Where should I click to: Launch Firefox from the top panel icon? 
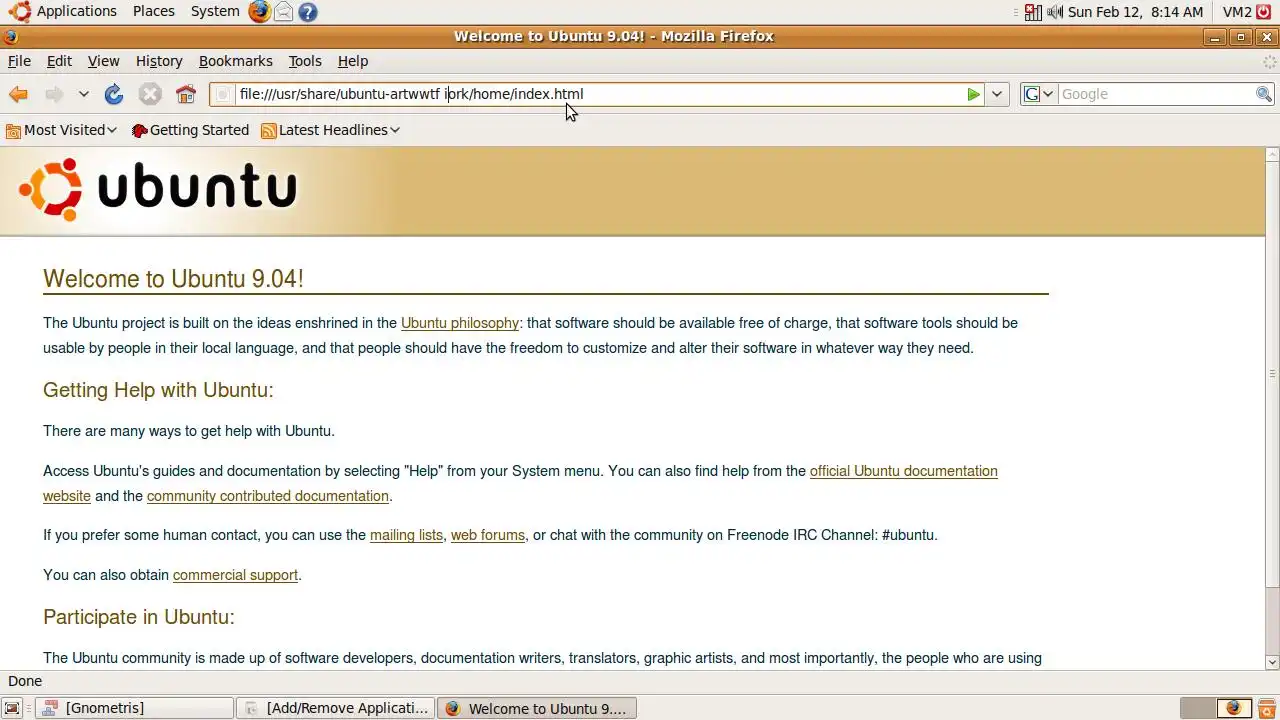(260, 12)
